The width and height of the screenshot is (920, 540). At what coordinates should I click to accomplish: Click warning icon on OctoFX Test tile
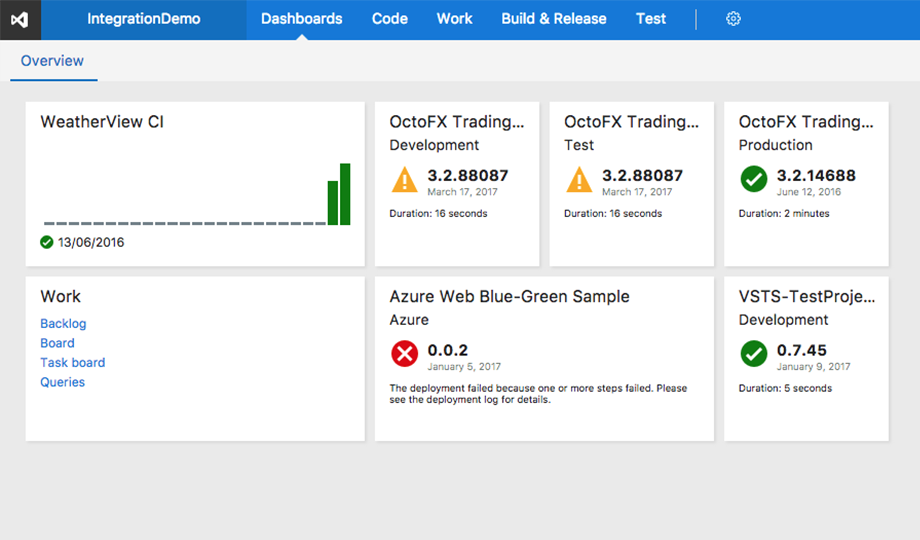(x=579, y=180)
